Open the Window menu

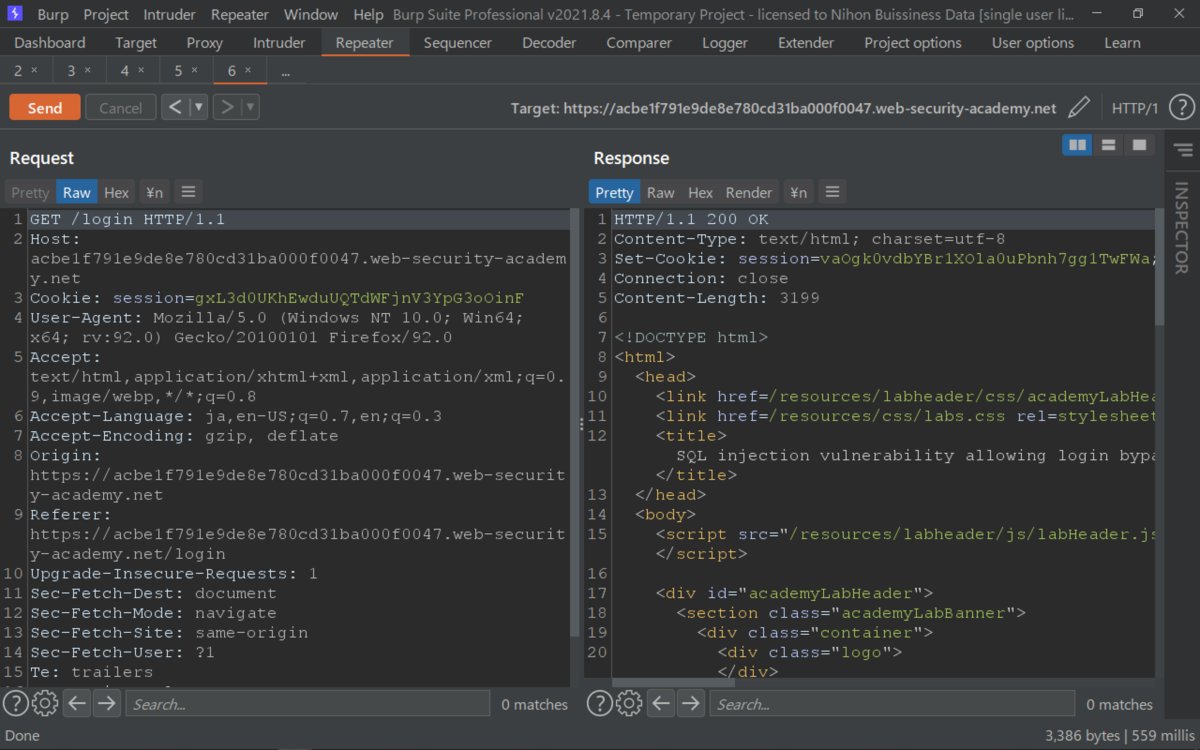tap(311, 15)
